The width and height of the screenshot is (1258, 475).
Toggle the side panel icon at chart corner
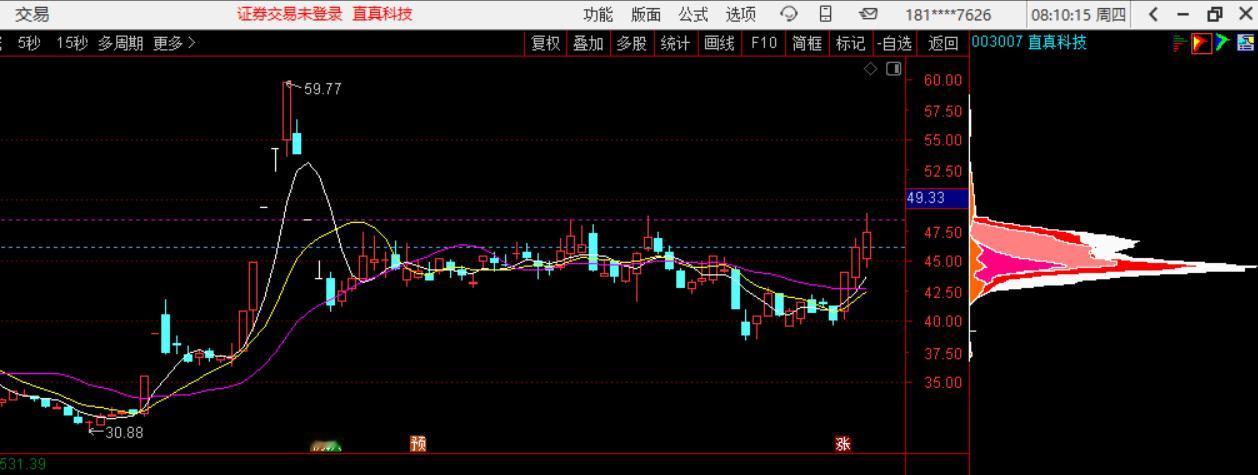point(894,68)
